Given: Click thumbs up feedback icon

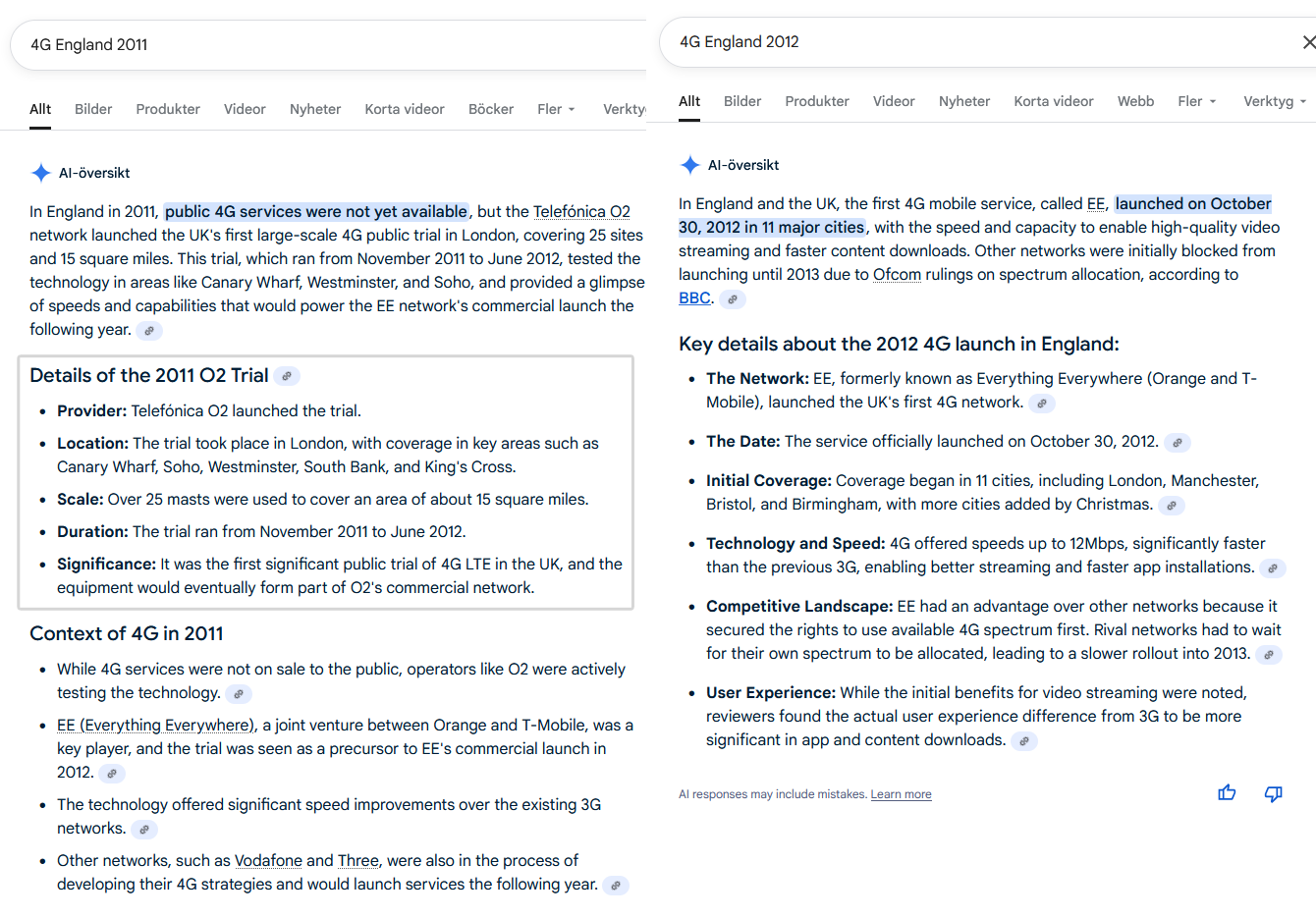Looking at the screenshot, I should click(x=1227, y=792).
